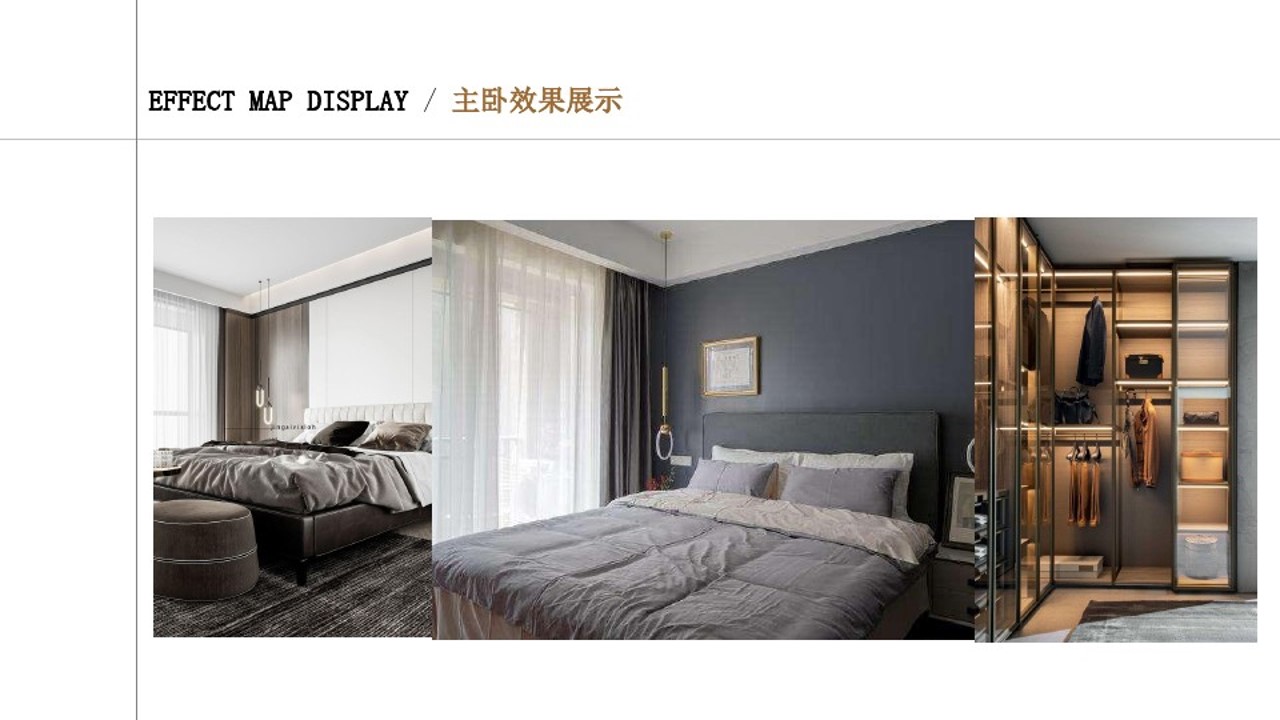
Task: Click the gray pillows on center bed
Action: (x=795, y=485)
